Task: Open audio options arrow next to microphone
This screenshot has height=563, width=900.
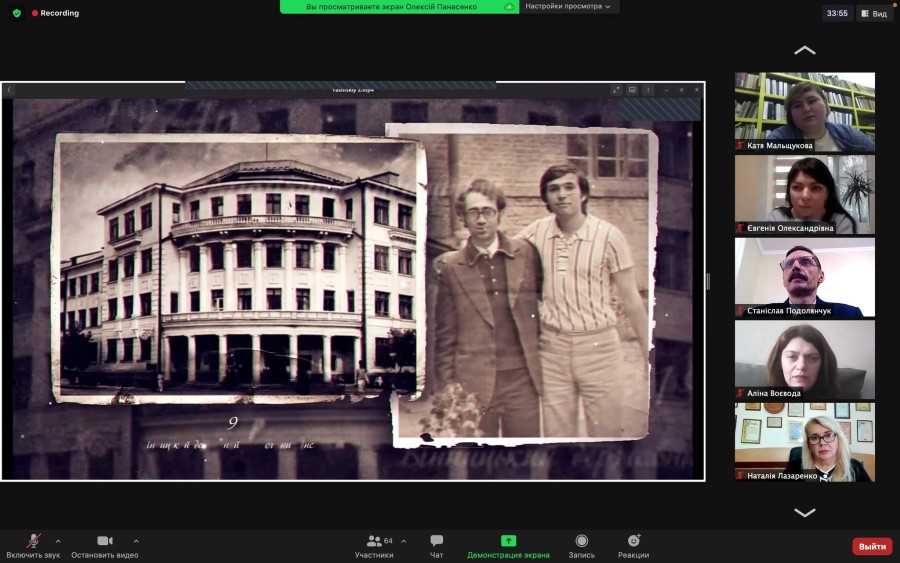Action: [58, 541]
